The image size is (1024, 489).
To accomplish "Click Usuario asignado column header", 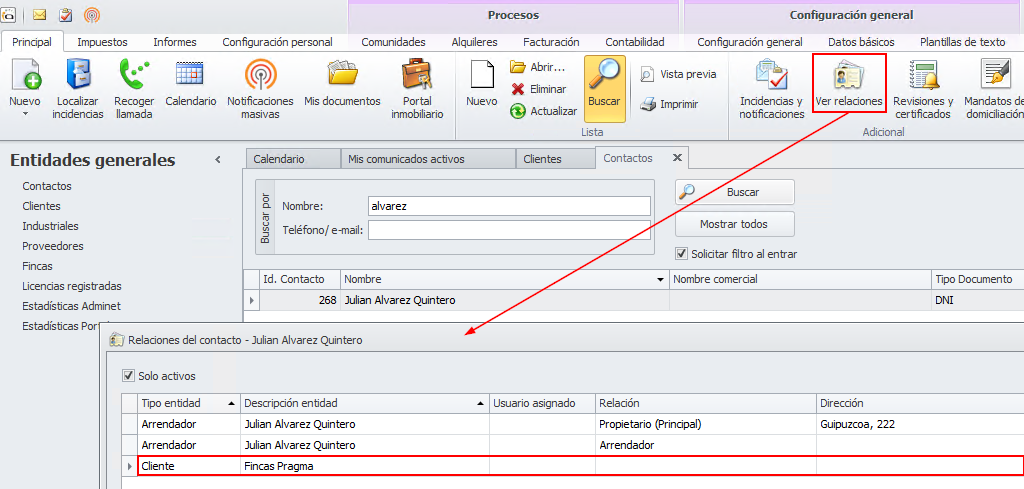I will (x=543, y=403).
